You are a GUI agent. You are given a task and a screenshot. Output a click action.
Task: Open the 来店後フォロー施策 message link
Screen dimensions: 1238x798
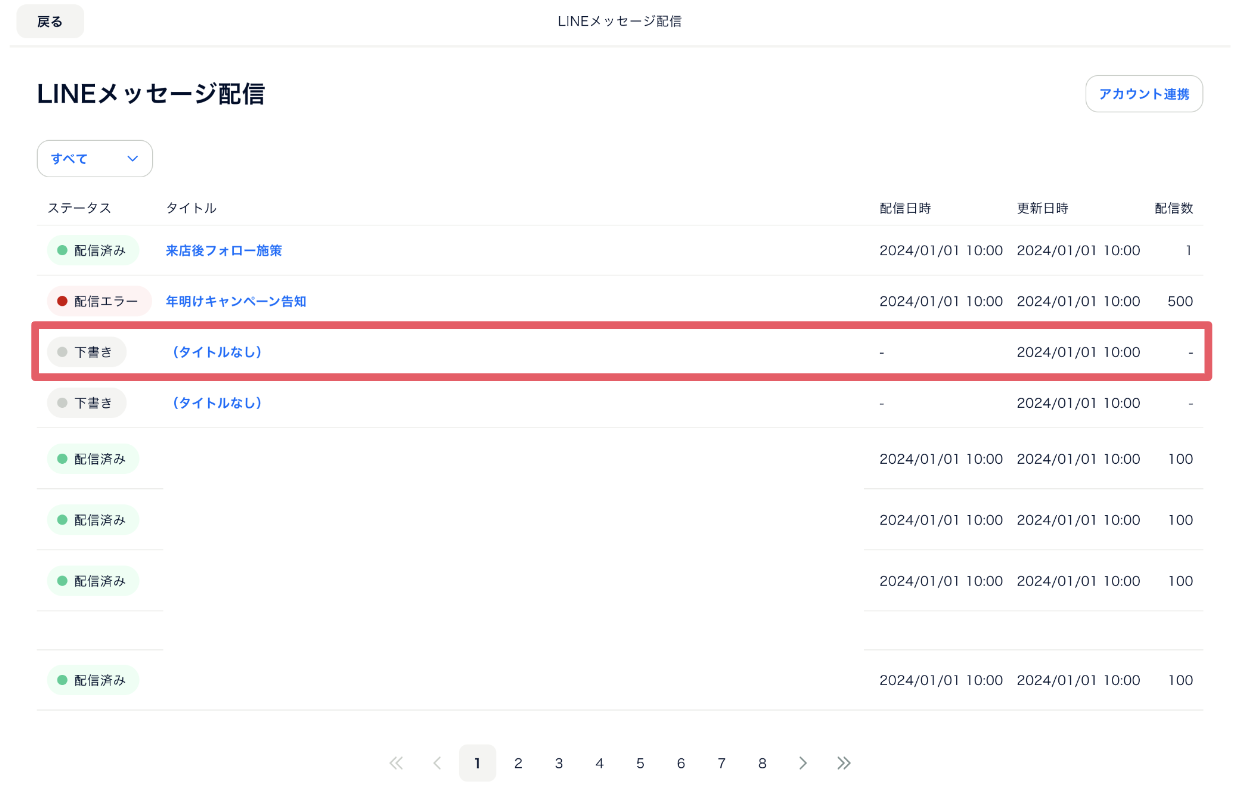(224, 251)
